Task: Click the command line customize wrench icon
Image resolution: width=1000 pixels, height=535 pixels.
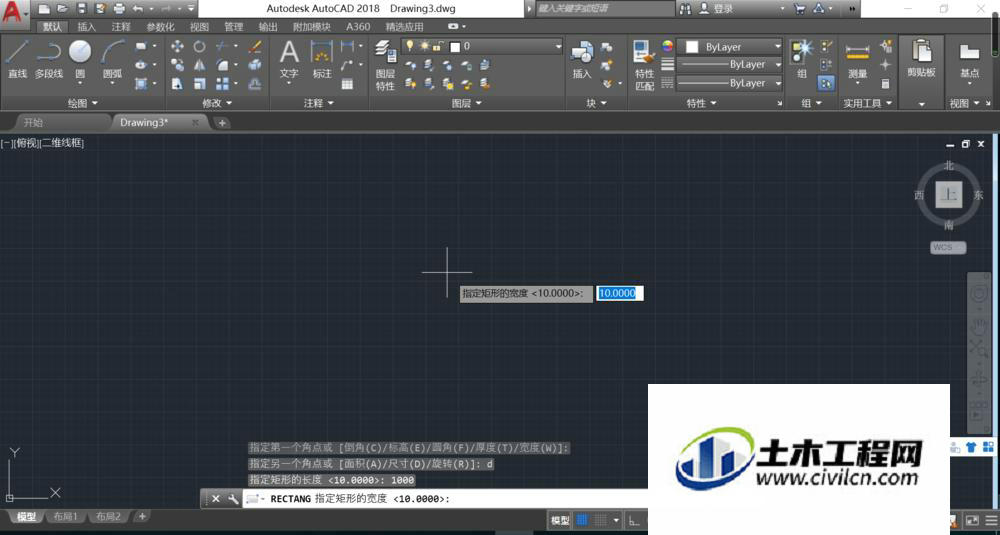Action: (x=233, y=499)
